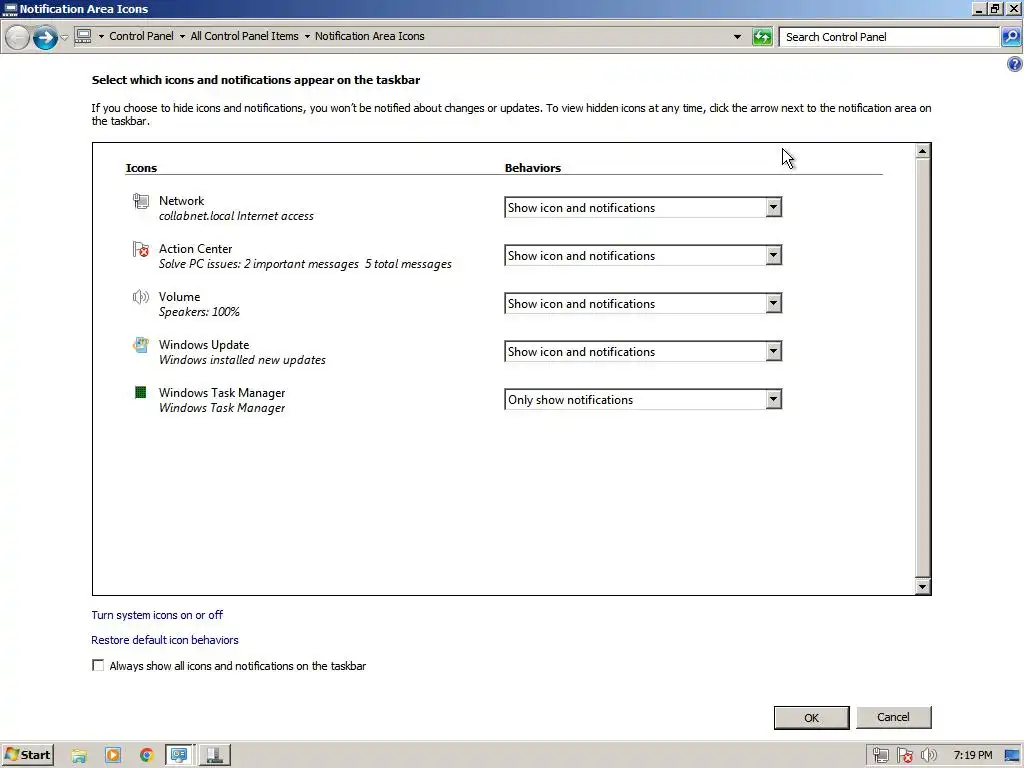Expand the arrow after Control Panel breadcrumb
Image resolution: width=1024 pixels, height=768 pixels.
tap(182, 37)
